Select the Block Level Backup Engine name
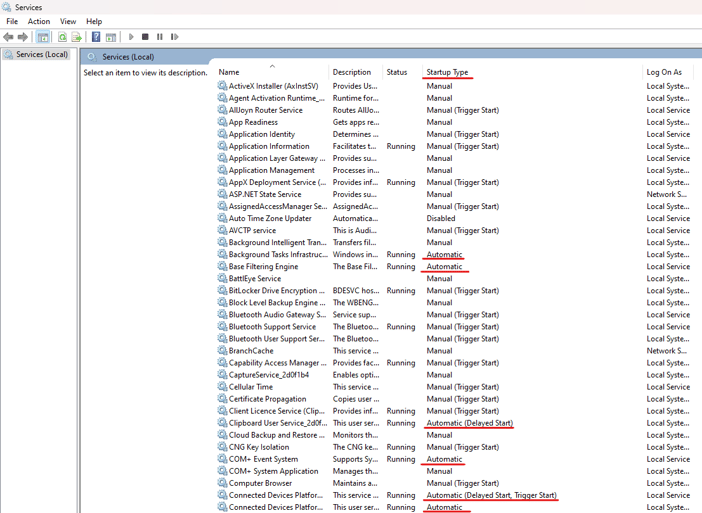702x513 pixels. [x=277, y=303]
